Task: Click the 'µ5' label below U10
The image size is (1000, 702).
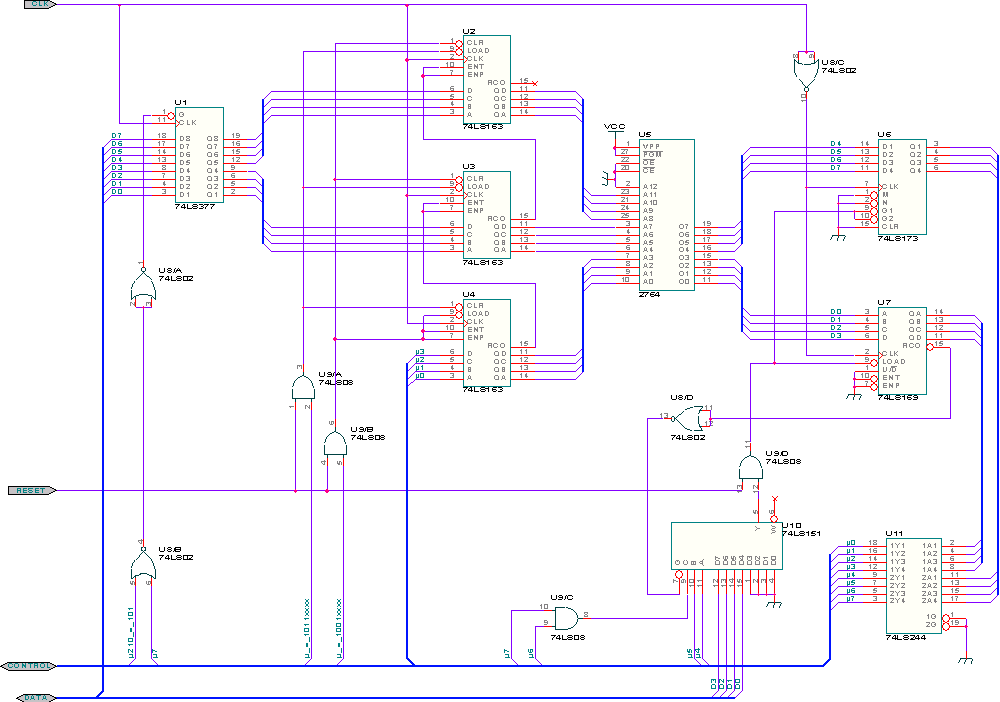Action: tap(689, 652)
